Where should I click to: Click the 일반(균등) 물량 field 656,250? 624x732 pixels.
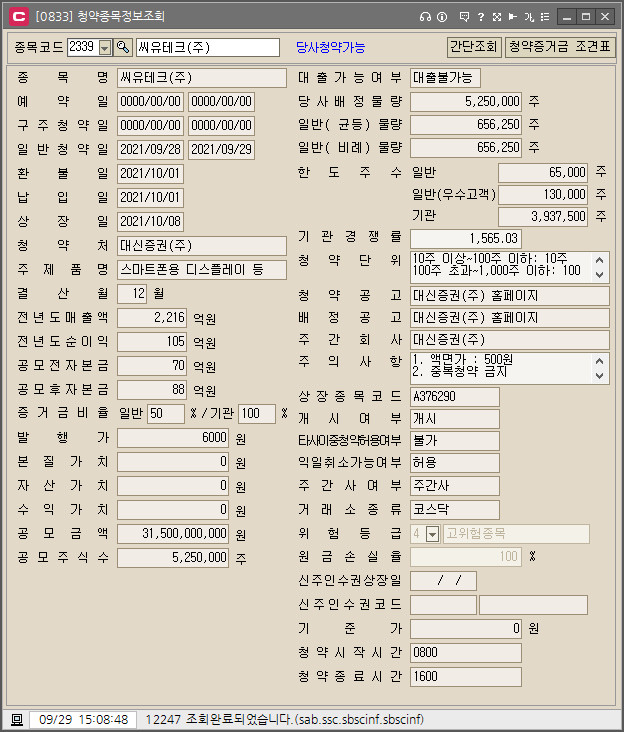(x=466, y=125)
